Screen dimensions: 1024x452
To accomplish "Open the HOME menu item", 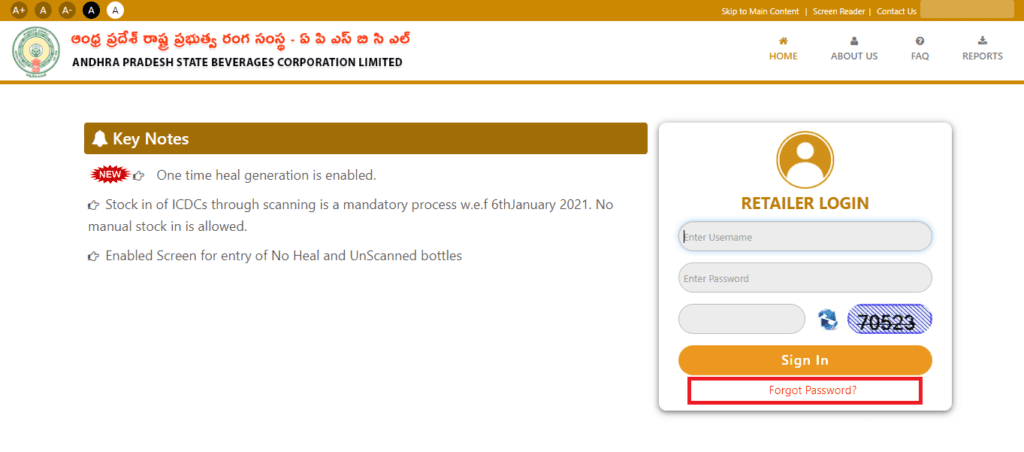I will click(783, 50).
